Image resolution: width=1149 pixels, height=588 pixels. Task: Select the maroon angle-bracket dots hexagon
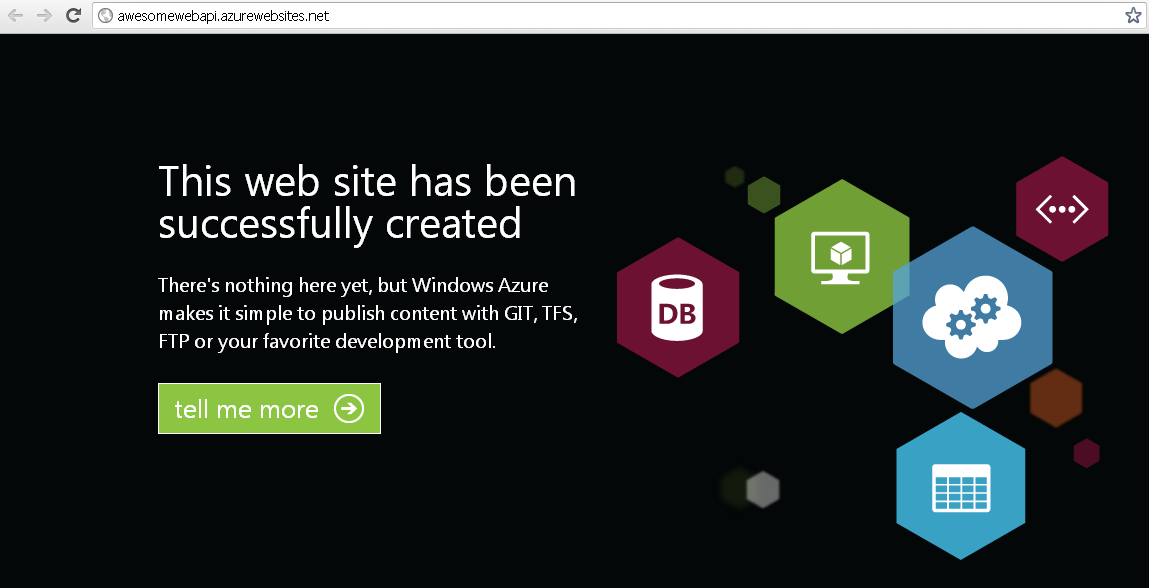coord(1062,209)
